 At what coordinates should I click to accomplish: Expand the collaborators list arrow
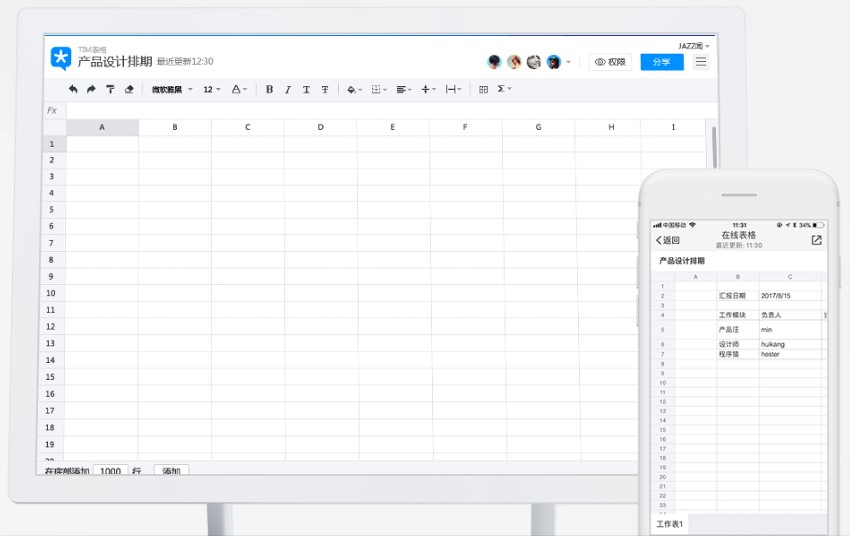pos(568,62)
